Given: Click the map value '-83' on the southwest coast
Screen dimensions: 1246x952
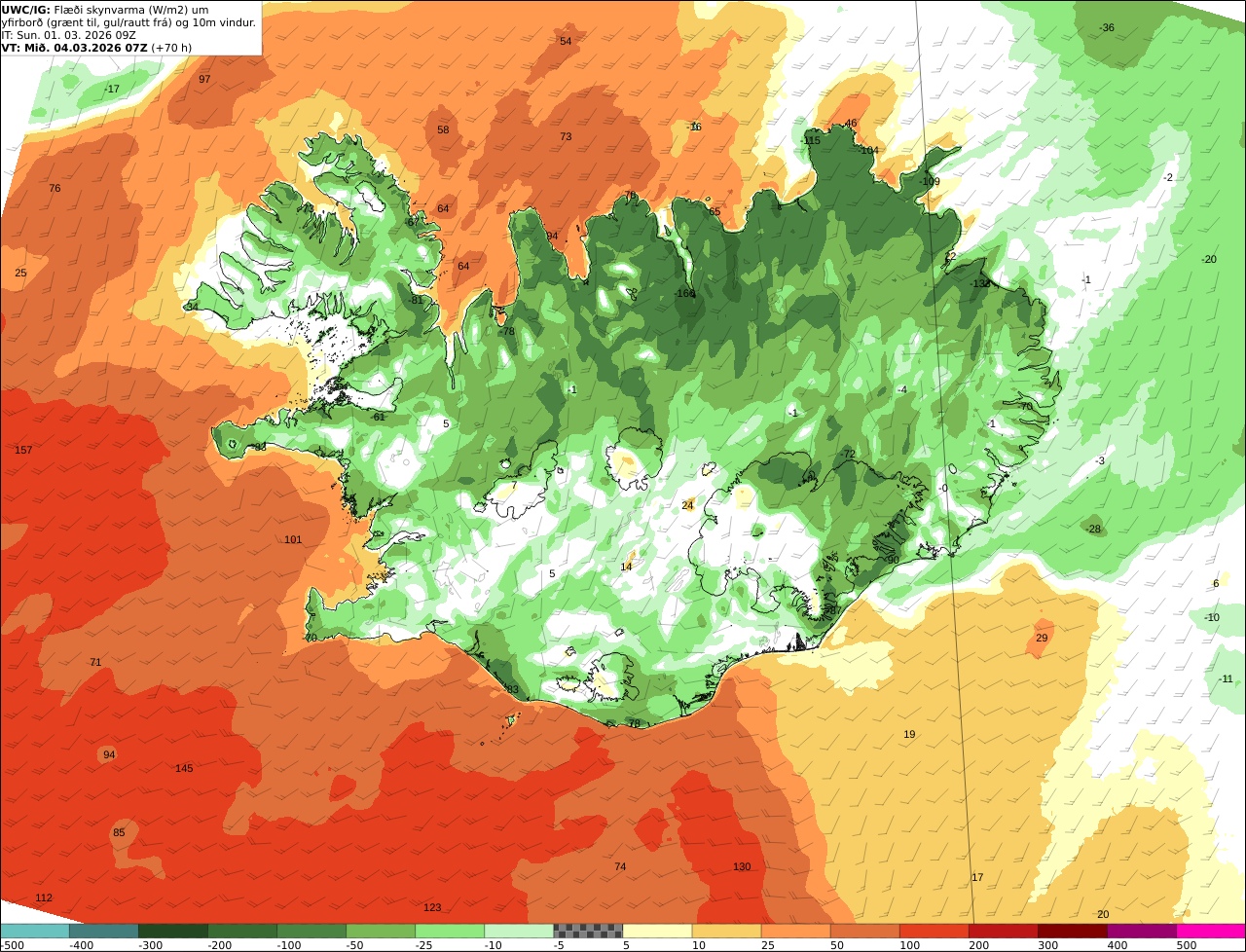Looking at the screenshot, I should click(511, 690).
